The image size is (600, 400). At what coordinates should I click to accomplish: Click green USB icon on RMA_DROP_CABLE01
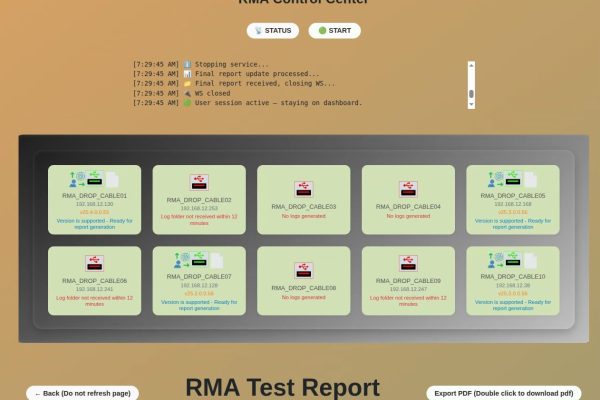(x=95, y=178)
